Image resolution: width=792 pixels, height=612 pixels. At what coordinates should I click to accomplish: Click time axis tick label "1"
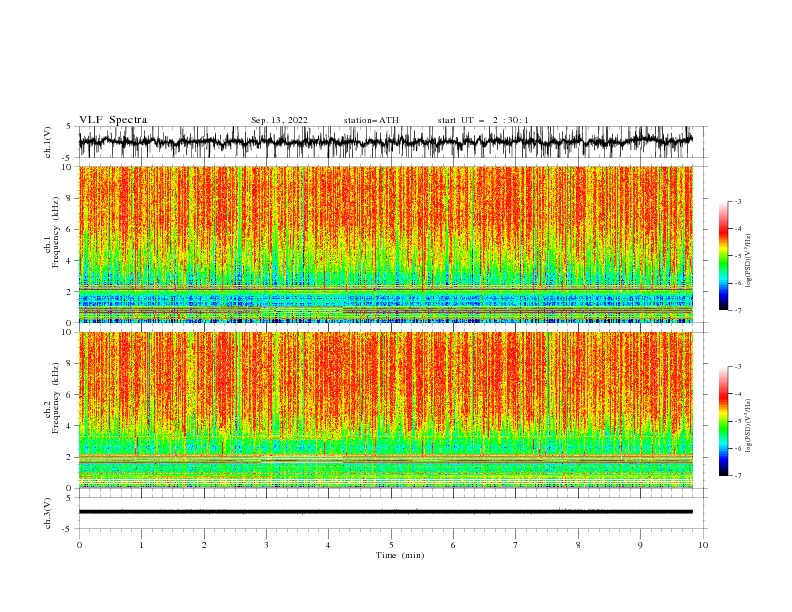[x=141, y=545]
